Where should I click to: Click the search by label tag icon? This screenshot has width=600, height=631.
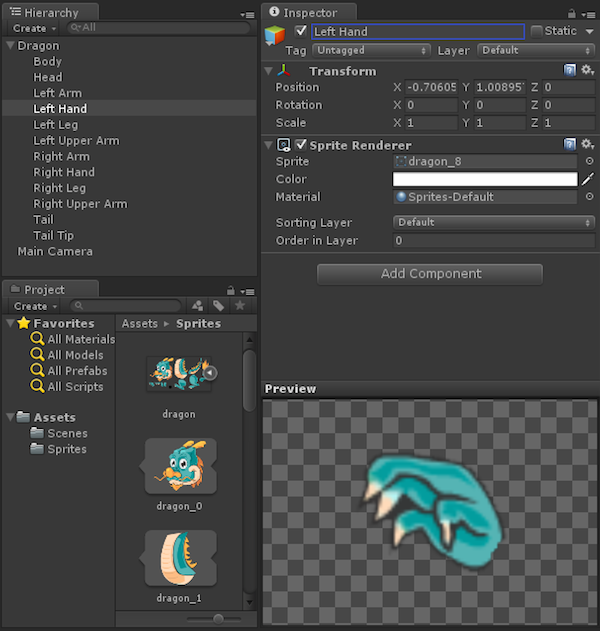219,306
